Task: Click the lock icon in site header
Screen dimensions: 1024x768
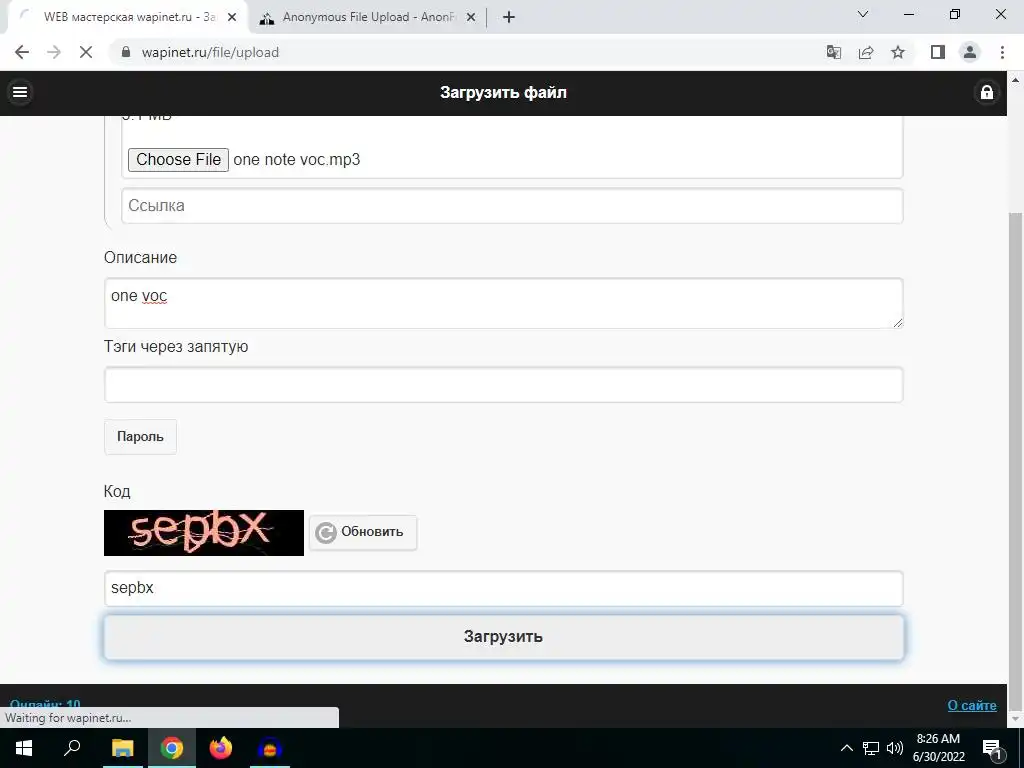Action: click(987, 92)
